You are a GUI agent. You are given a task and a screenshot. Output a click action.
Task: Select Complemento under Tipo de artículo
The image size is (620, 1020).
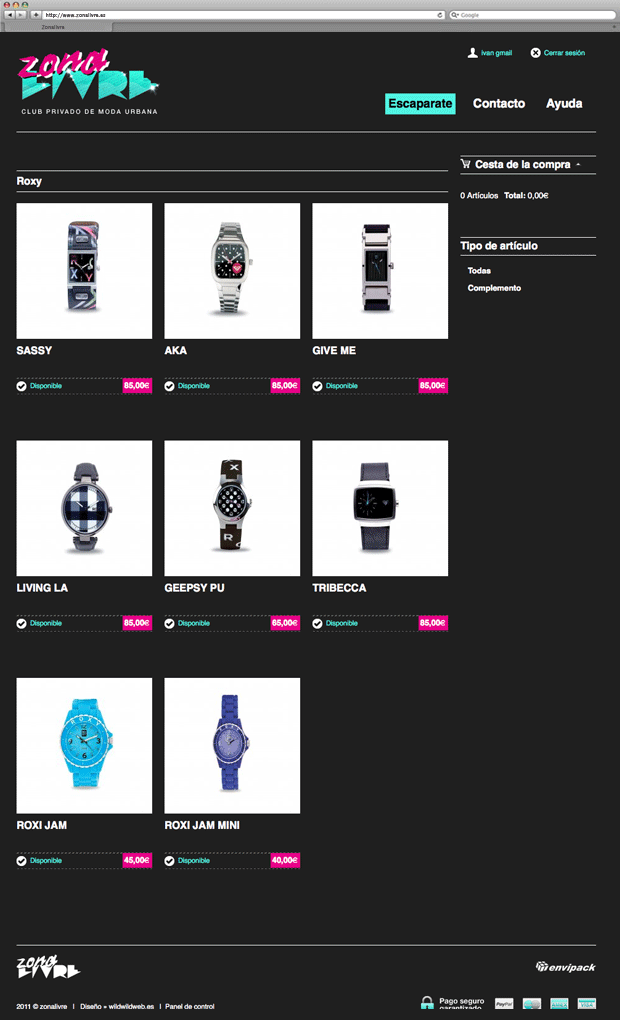pyautogui.click(x=494, y=288)
